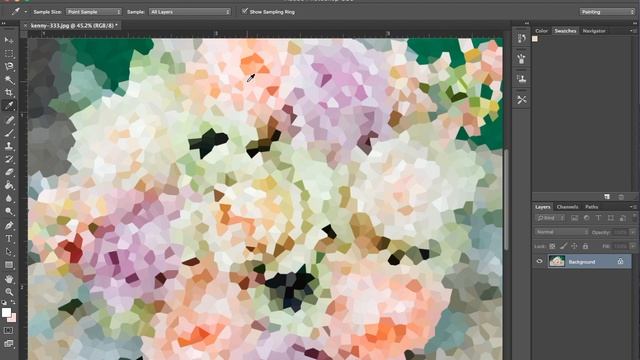
Task: Switch to the Color tab
Action: pos(542,31)
